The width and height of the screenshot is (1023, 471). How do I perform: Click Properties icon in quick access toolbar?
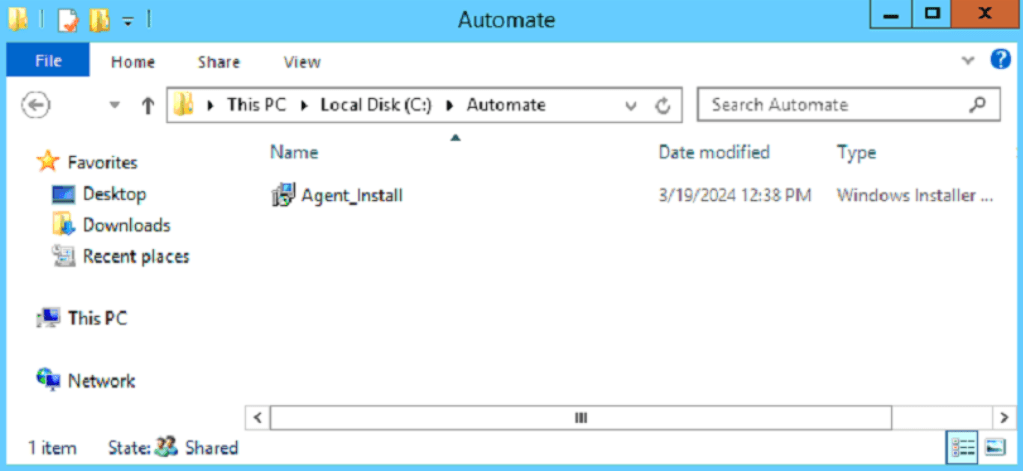(x=67, y=19)
